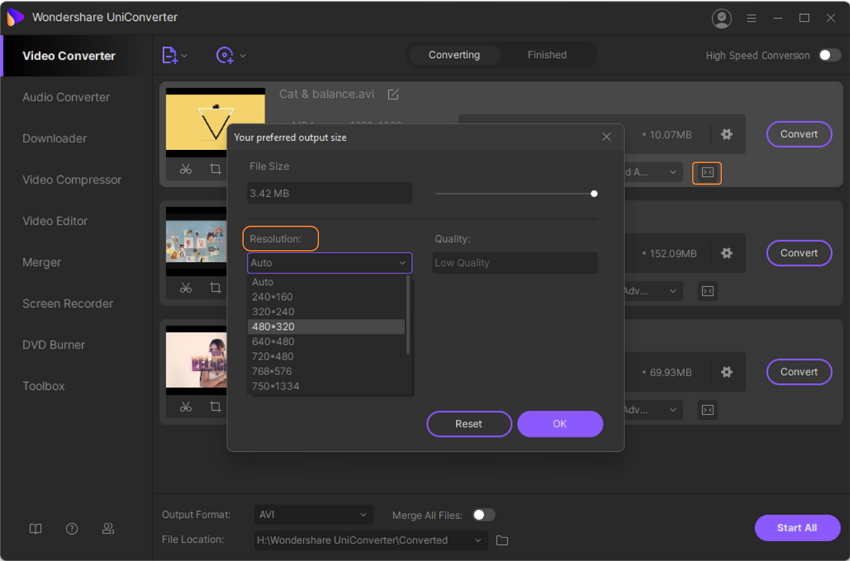
Task: Open the Output Format AVI dropdown
Action: pos(313,515)
